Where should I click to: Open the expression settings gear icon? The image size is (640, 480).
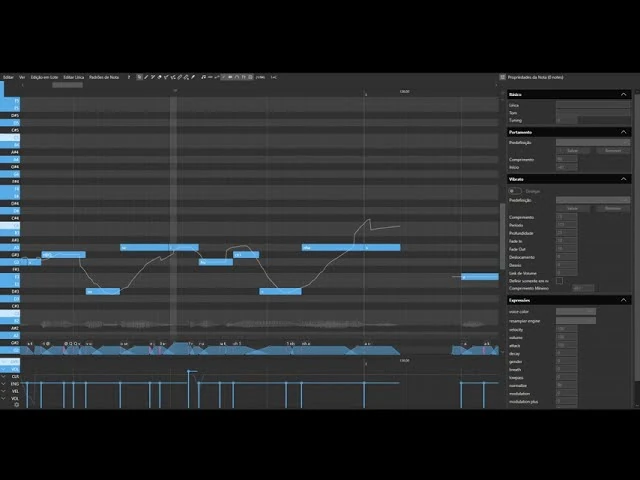coord(17,405)
